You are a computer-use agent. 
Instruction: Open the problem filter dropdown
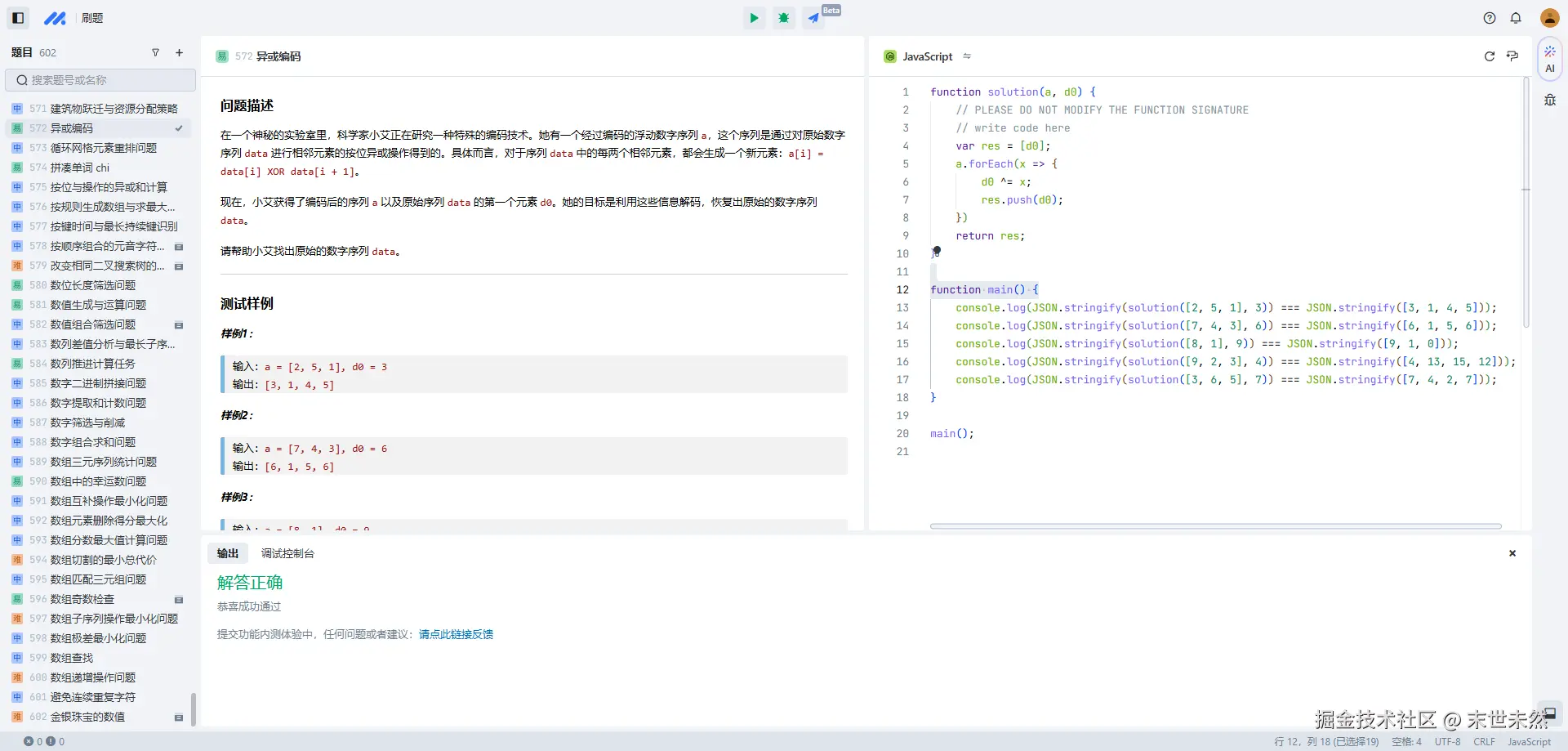point(155,53)
